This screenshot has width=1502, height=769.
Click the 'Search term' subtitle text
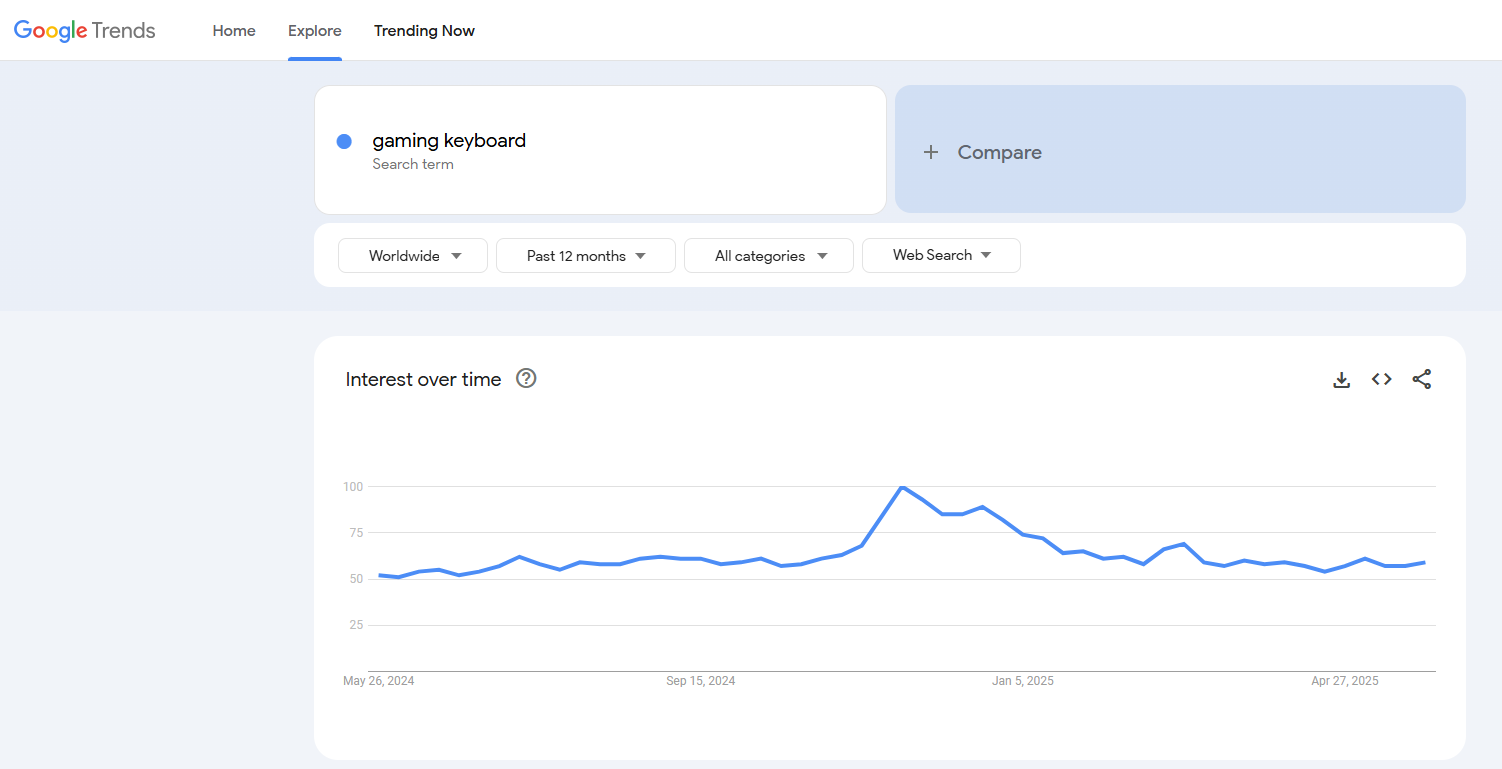413,164
